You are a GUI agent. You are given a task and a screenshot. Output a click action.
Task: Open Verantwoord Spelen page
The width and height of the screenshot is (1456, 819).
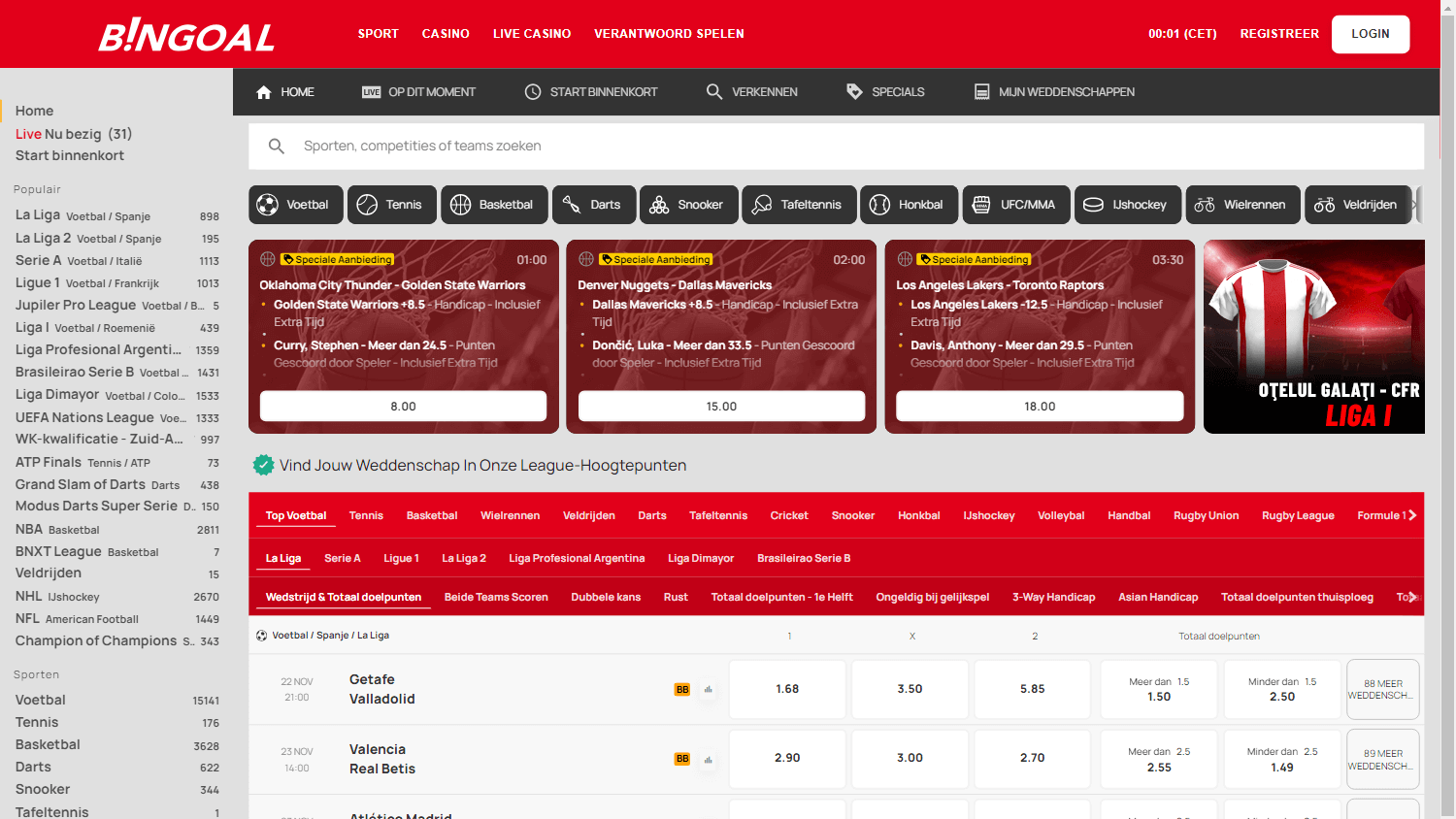[x=669, y=34]
